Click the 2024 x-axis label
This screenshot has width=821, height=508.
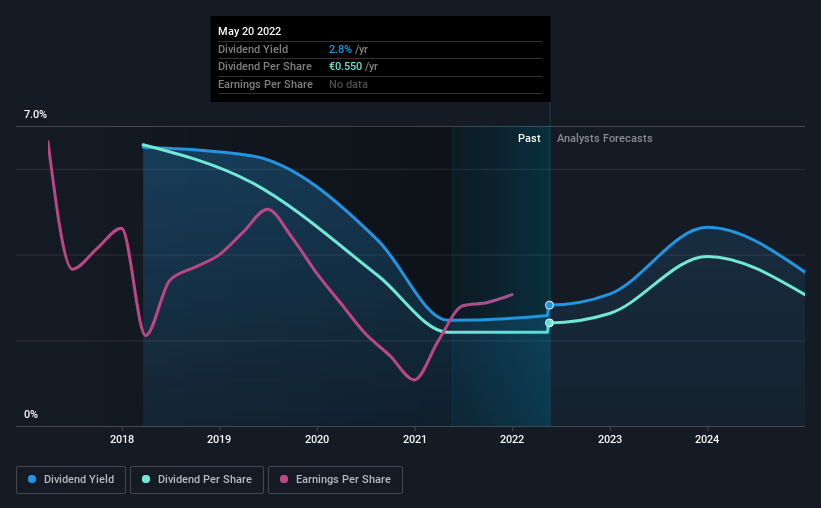pos(707,439)
